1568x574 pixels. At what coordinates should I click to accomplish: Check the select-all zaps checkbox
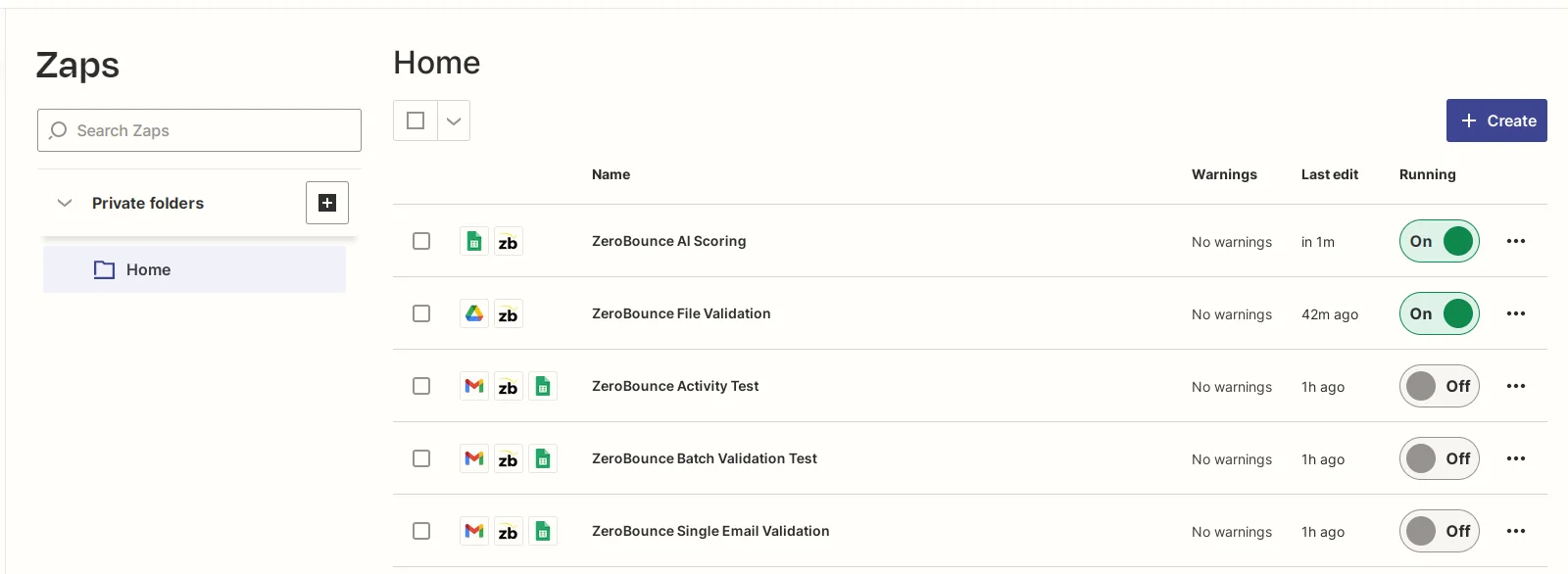click(x=416, y=120)
